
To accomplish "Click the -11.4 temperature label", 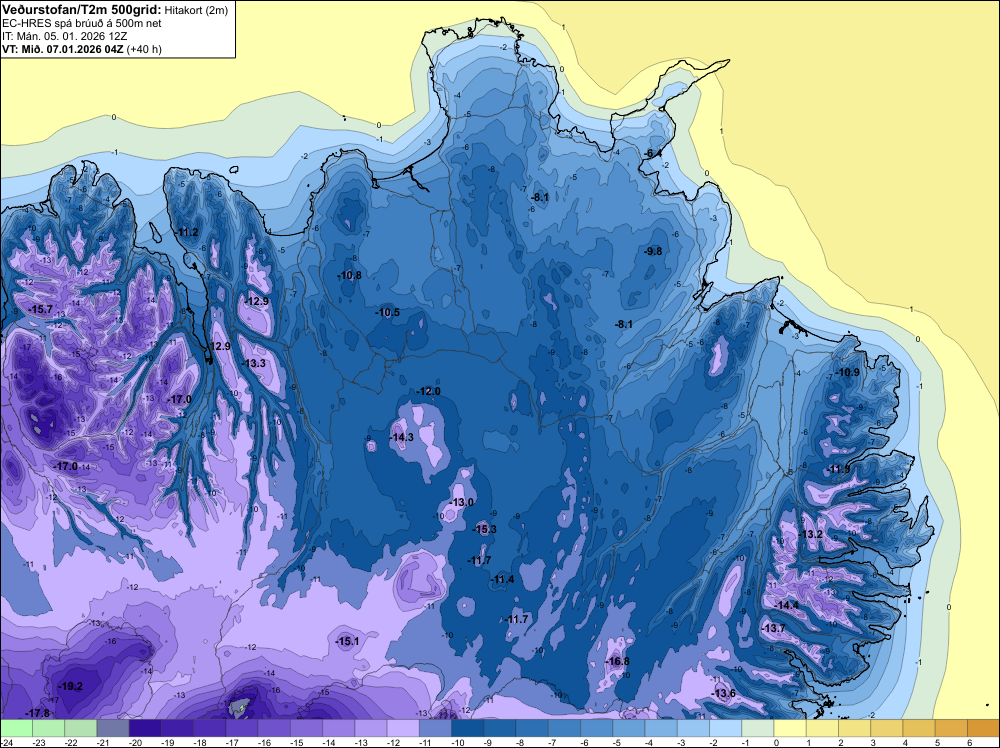I will (502, 579).
